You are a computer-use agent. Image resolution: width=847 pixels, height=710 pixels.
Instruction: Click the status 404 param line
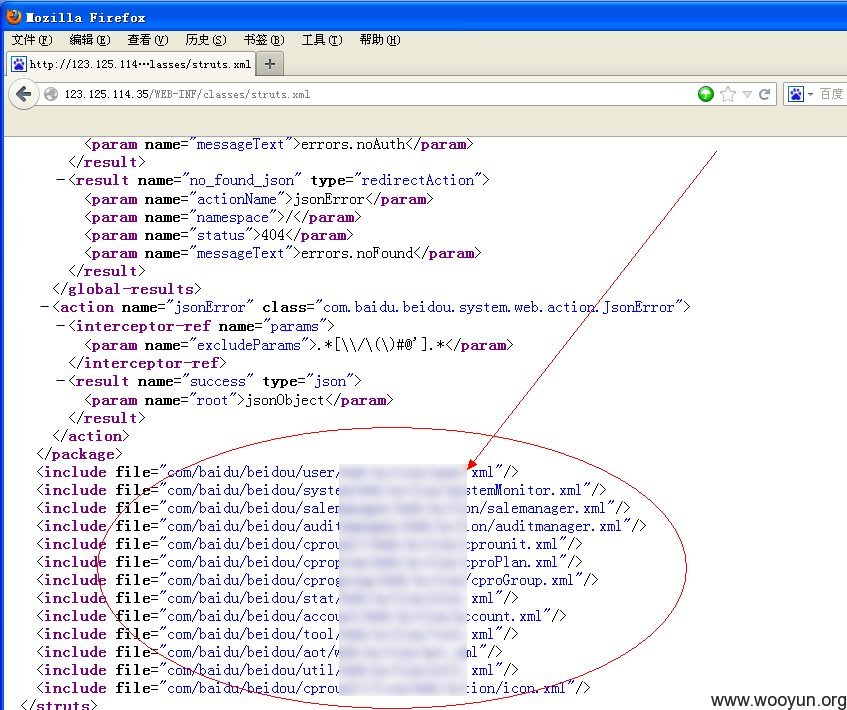click(219, 235)
